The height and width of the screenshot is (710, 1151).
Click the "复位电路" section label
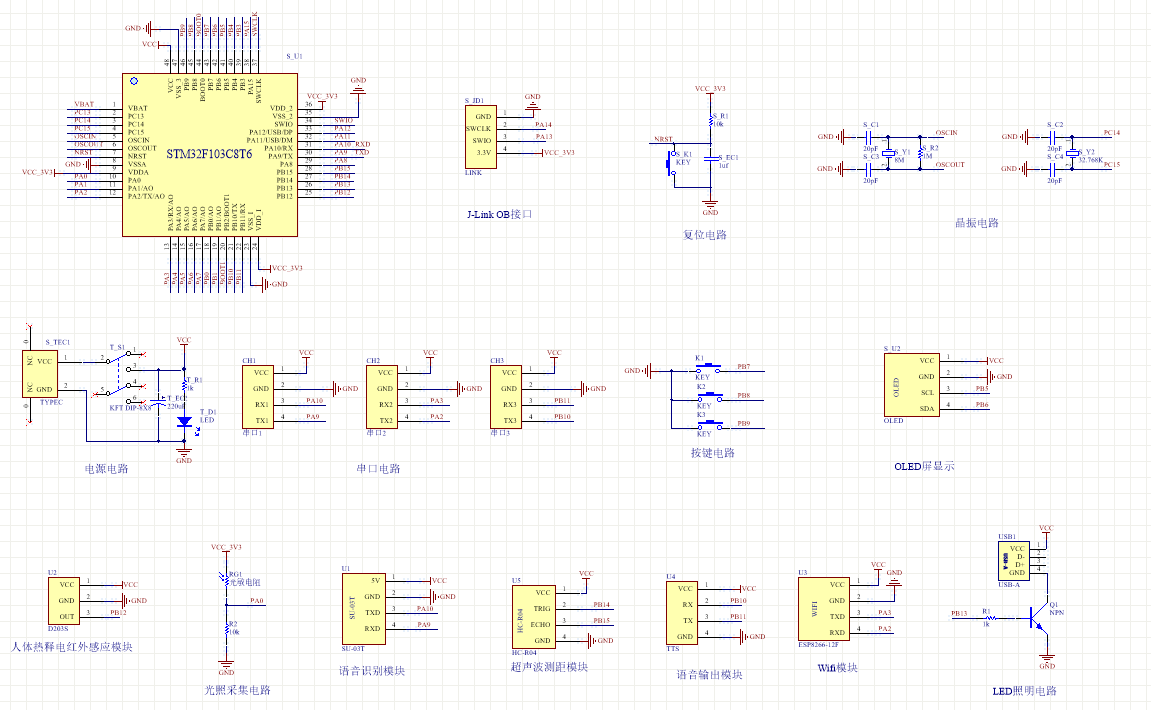tap(705, 235)
